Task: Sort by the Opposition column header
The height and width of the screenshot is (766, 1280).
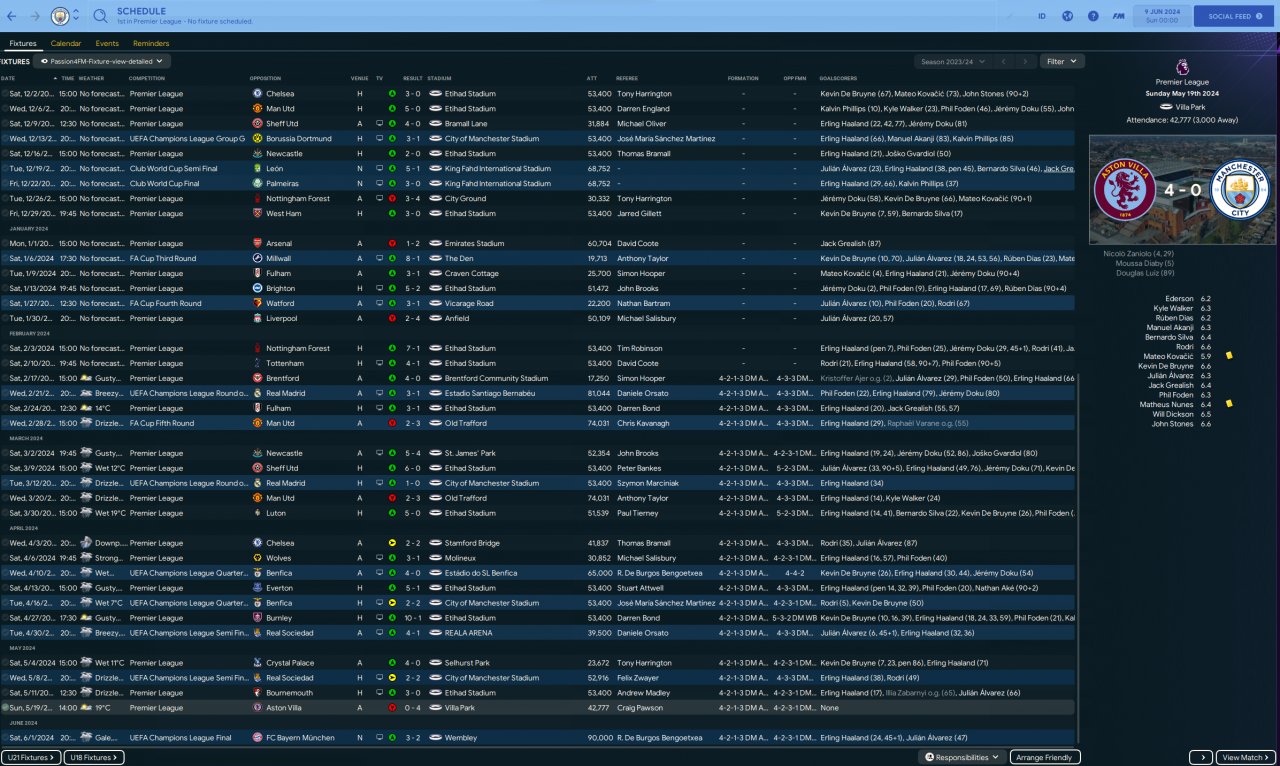Action: (x=266, y=78)
